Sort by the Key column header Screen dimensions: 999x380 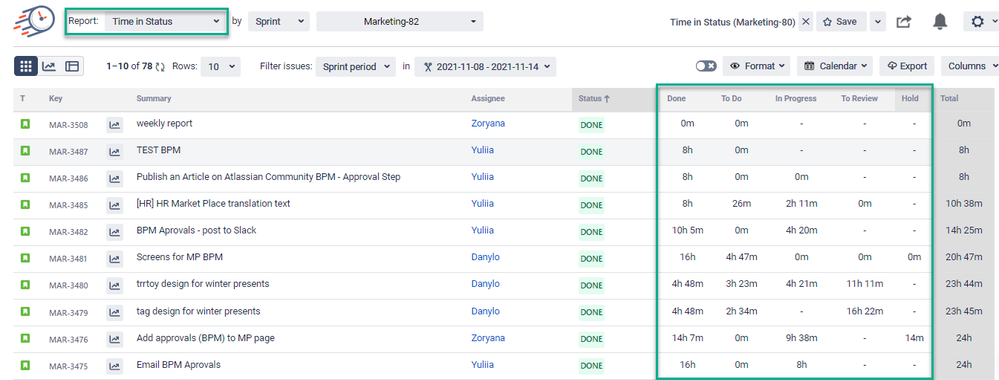[55, 99]
